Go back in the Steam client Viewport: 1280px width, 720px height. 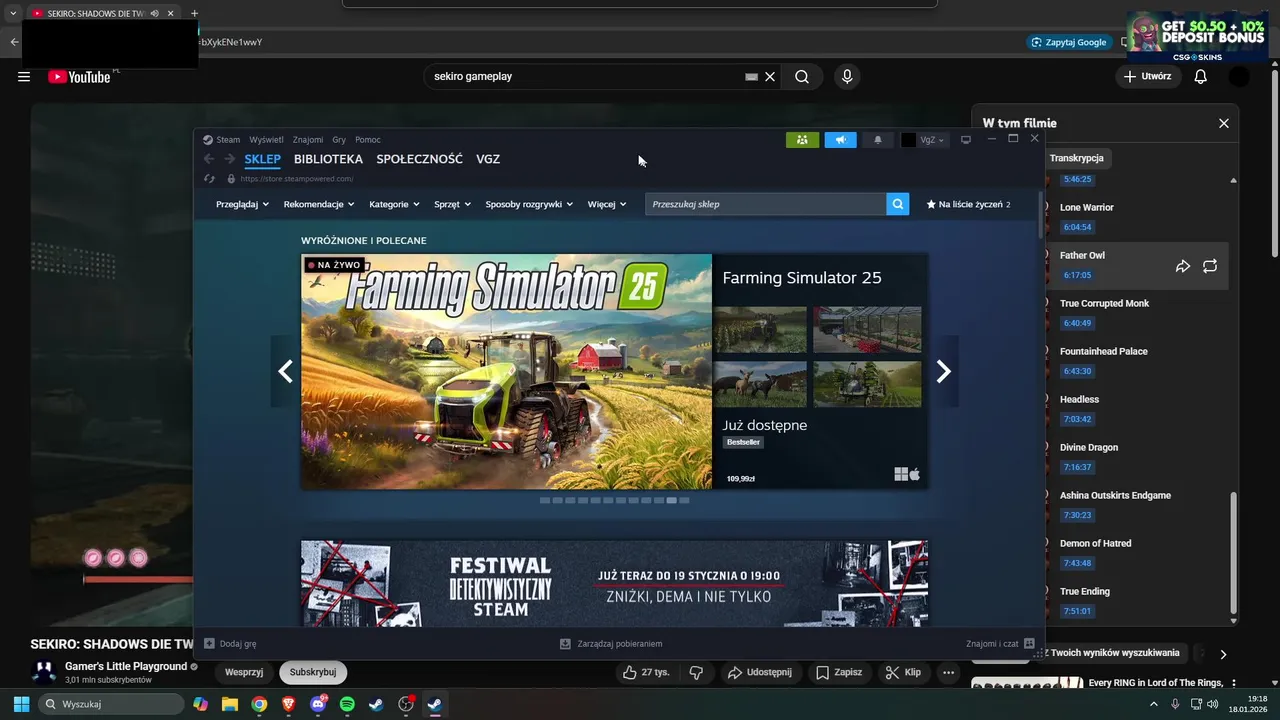point(208,159)
